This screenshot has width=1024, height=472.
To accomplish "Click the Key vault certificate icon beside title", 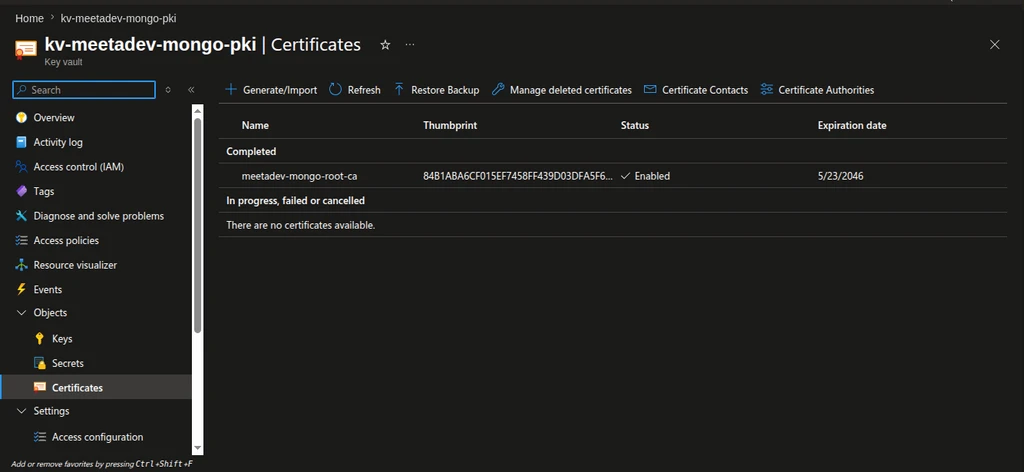I will pyautogui.click(x=25, y=50).
